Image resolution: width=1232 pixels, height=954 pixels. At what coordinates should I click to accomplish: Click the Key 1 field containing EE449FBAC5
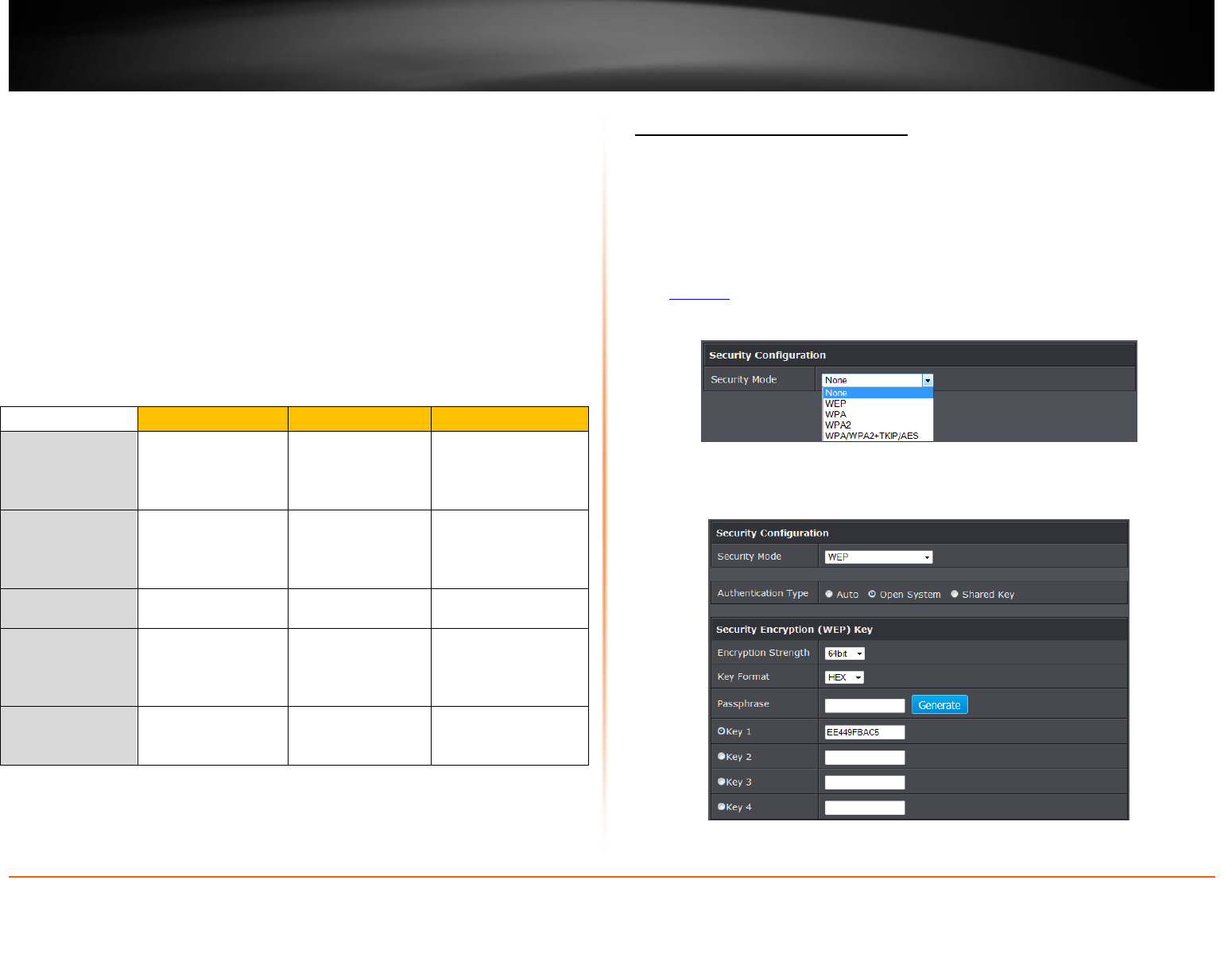[x=865, y=732]
